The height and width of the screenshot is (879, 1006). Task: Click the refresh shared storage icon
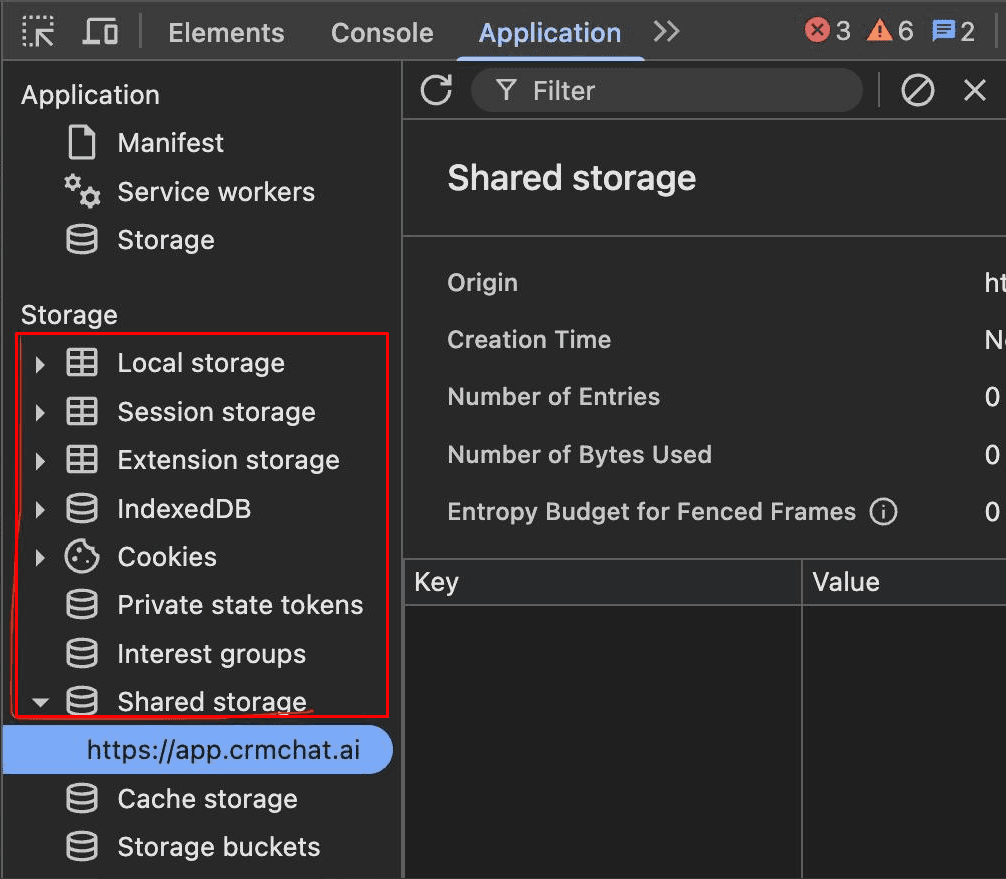[436, 91]
